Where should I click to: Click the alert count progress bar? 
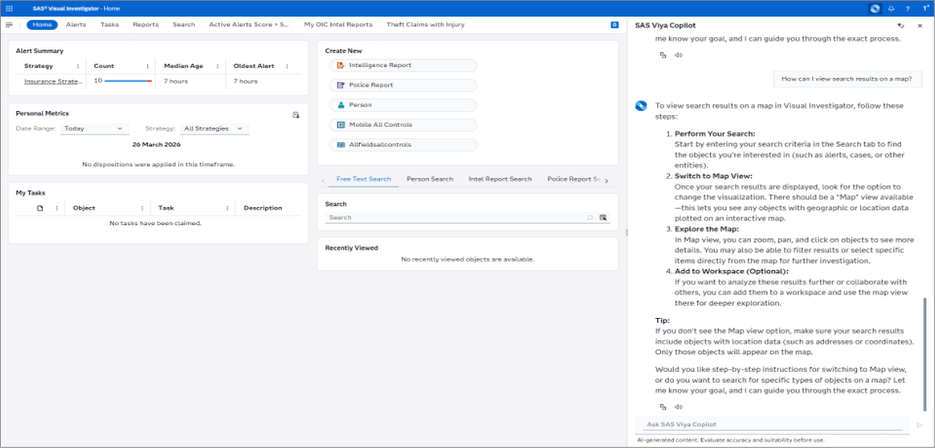[128, 81]
